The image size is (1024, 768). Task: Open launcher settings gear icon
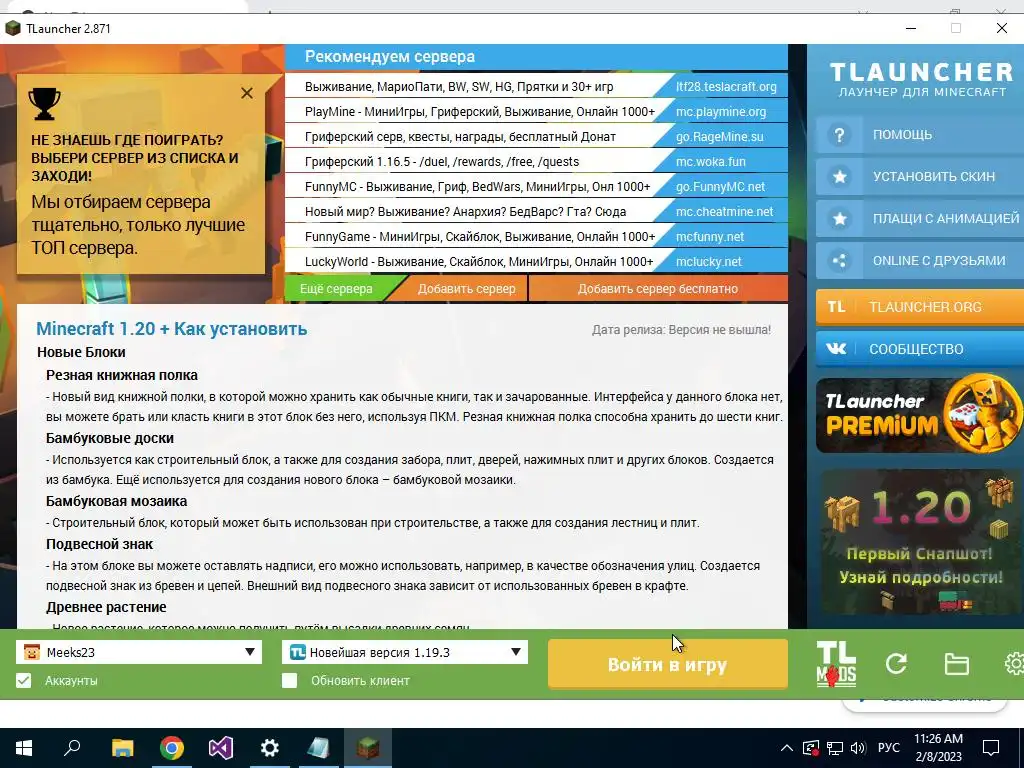pyautogui.click(x=1014, y=664)
